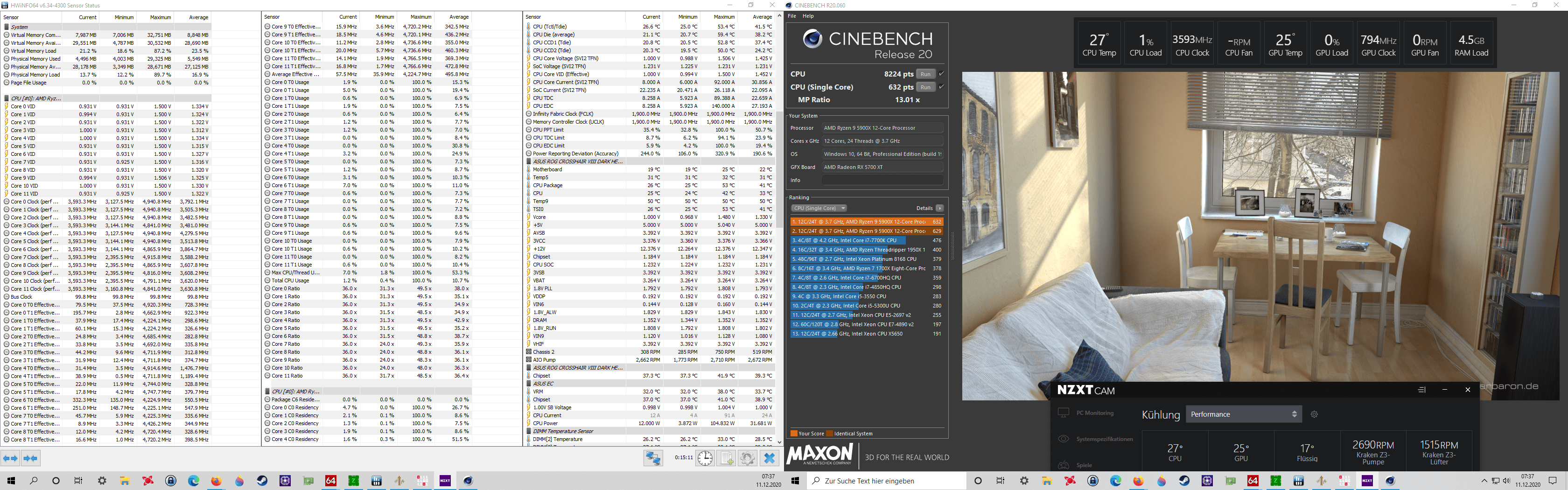Open the Windows notification center
Screen dimensions: 1568x490
[x=1552, y=481]
